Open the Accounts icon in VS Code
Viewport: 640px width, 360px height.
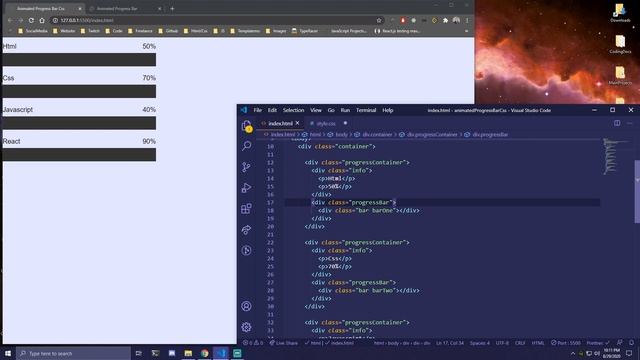point(247,306)
